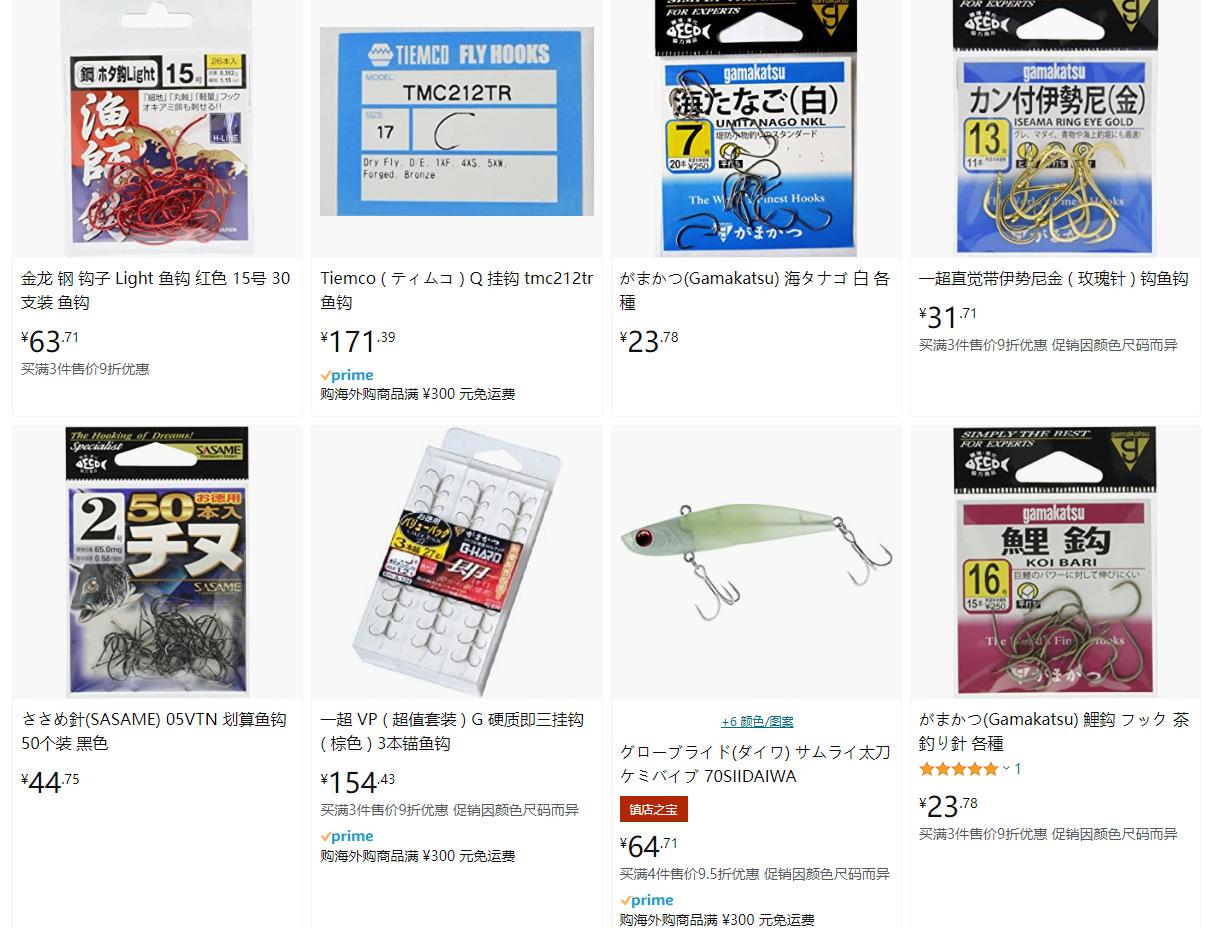
Task: Open the Gamakatsu Koi Bari hook image
Action: tap(1055, 562)
